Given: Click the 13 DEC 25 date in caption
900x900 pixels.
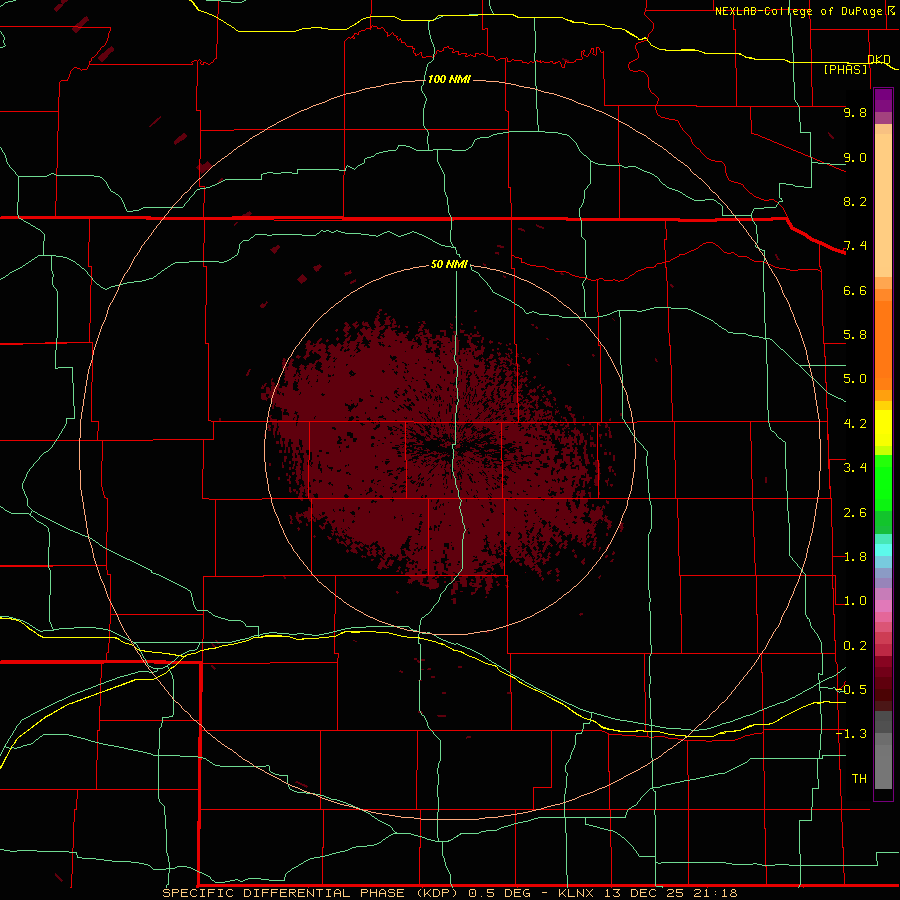Looking at the screenshot, I should click(x=642, y=893).
